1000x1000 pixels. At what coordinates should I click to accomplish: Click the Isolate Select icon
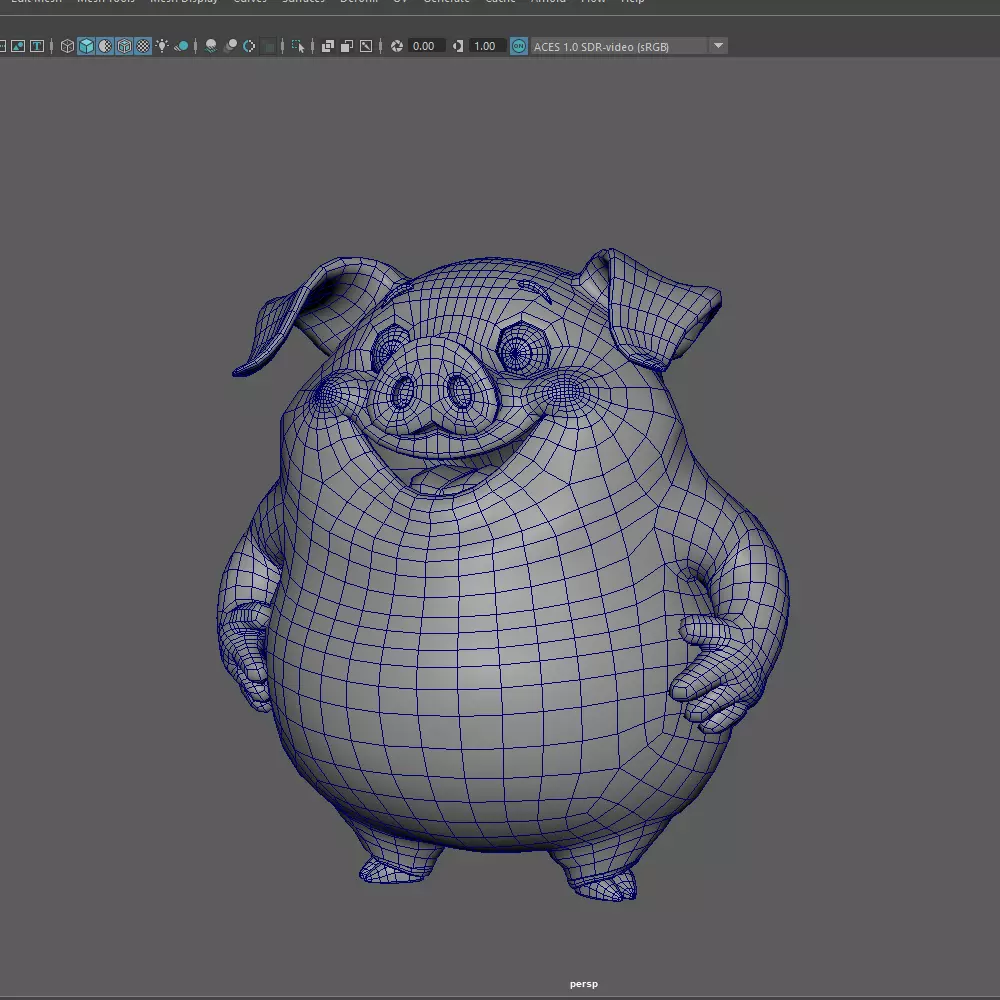point(298,46)
